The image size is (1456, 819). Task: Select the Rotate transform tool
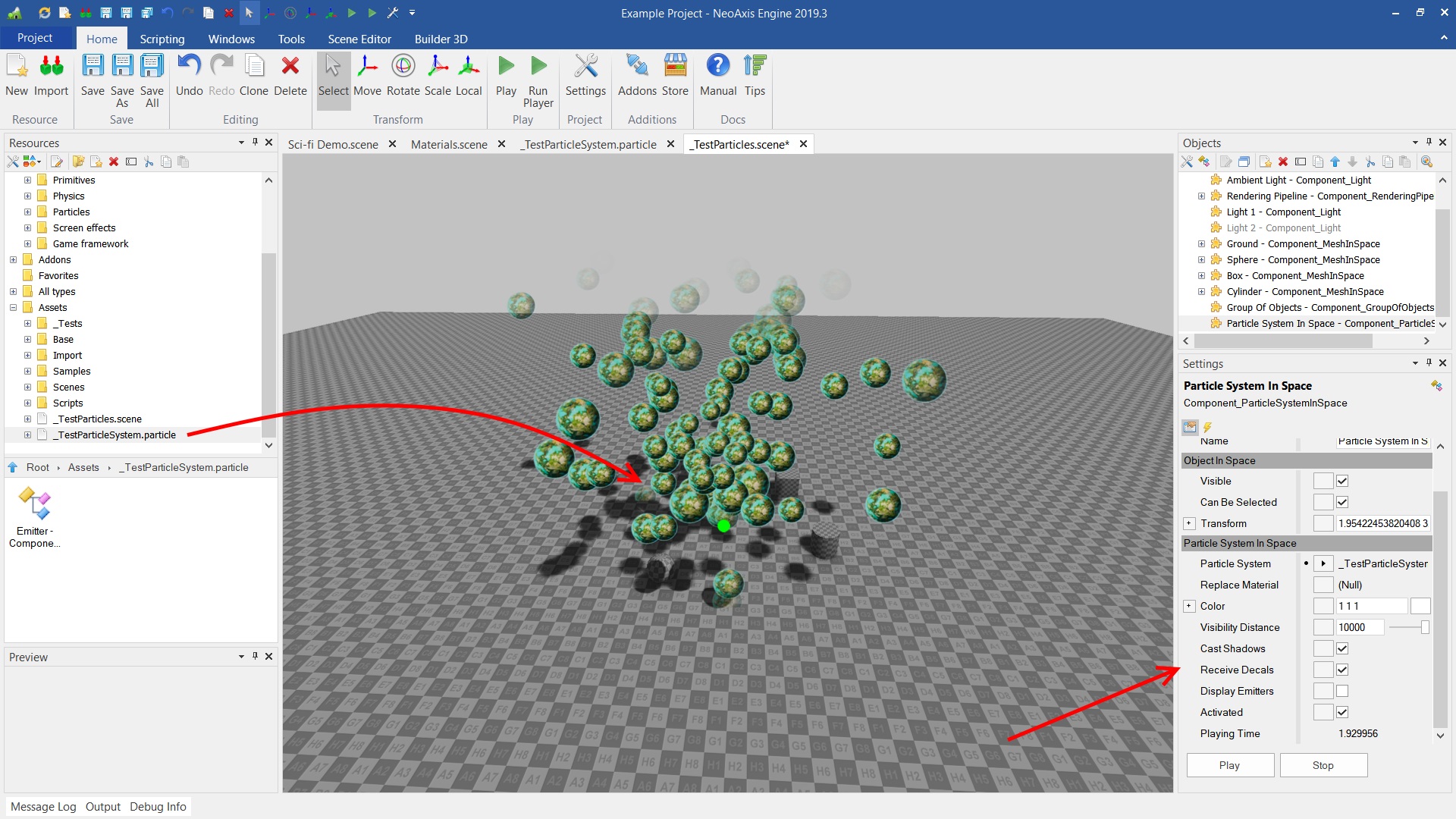coord(403,75)
